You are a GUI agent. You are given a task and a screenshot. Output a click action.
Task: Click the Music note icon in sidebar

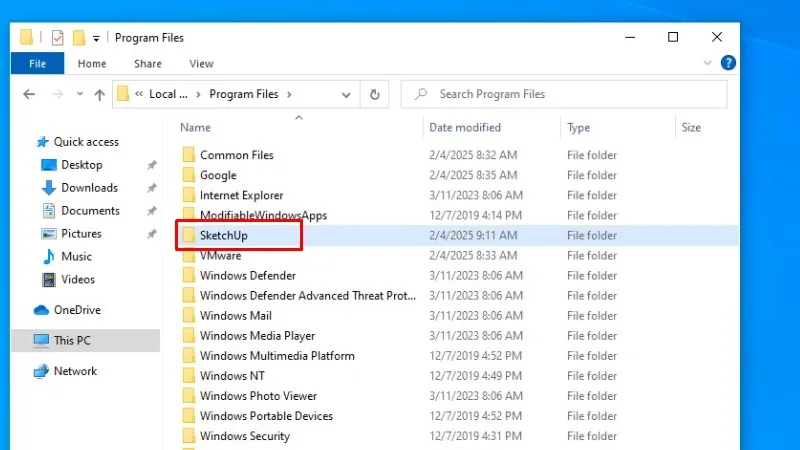coord(48,256)
